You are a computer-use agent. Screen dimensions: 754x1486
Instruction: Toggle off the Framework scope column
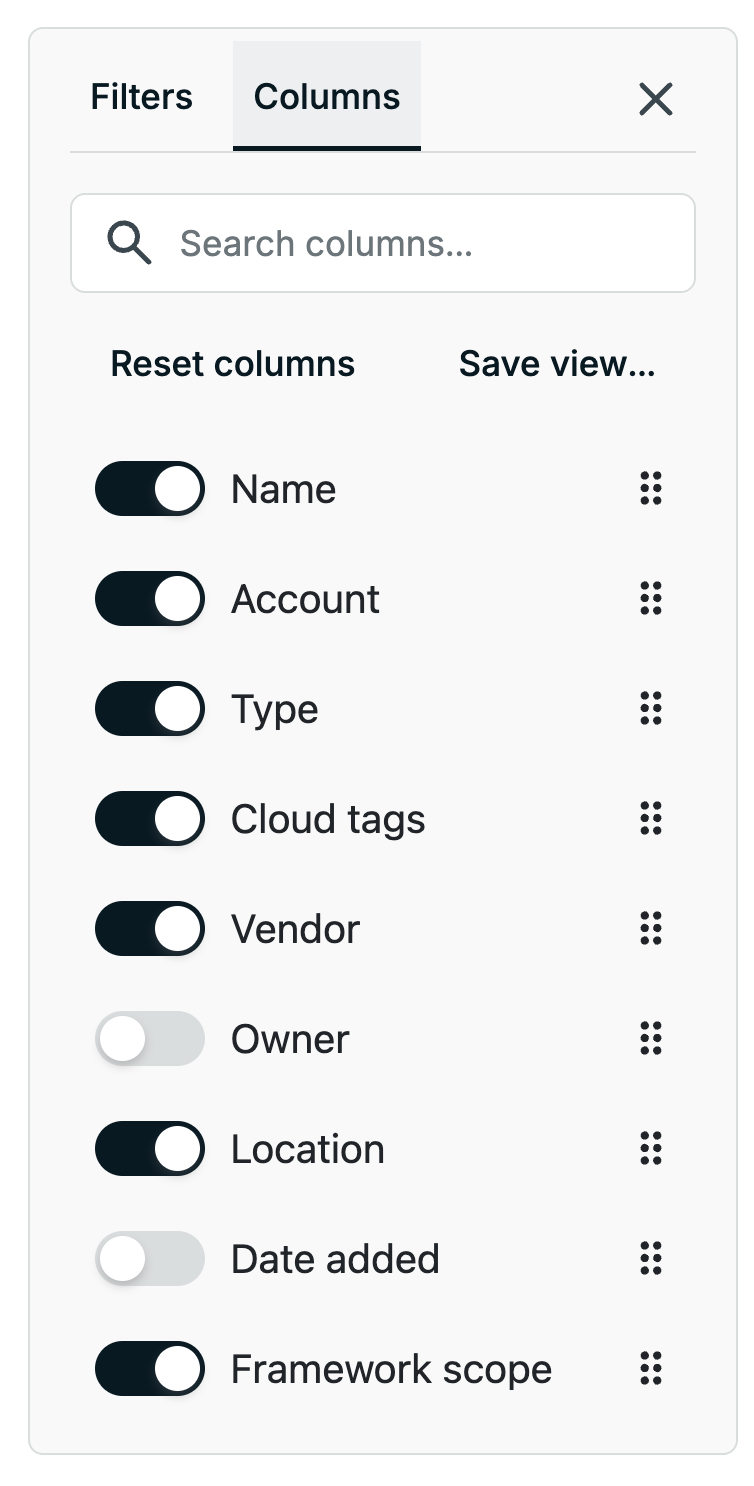point(150,1369)
